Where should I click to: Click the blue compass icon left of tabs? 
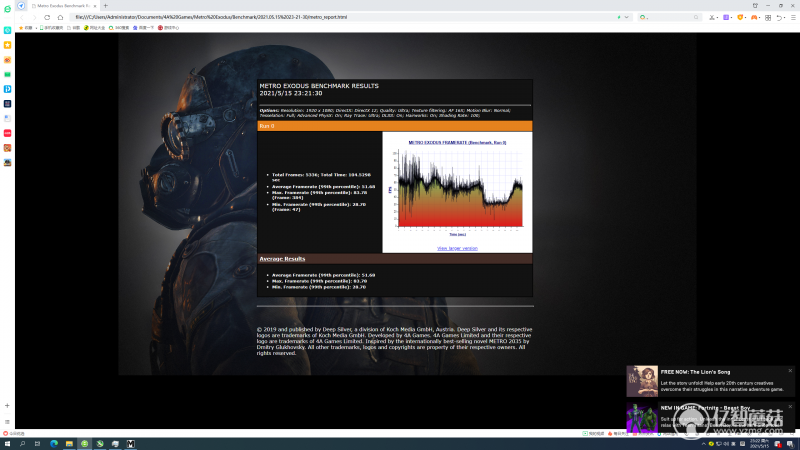(21, 6)
